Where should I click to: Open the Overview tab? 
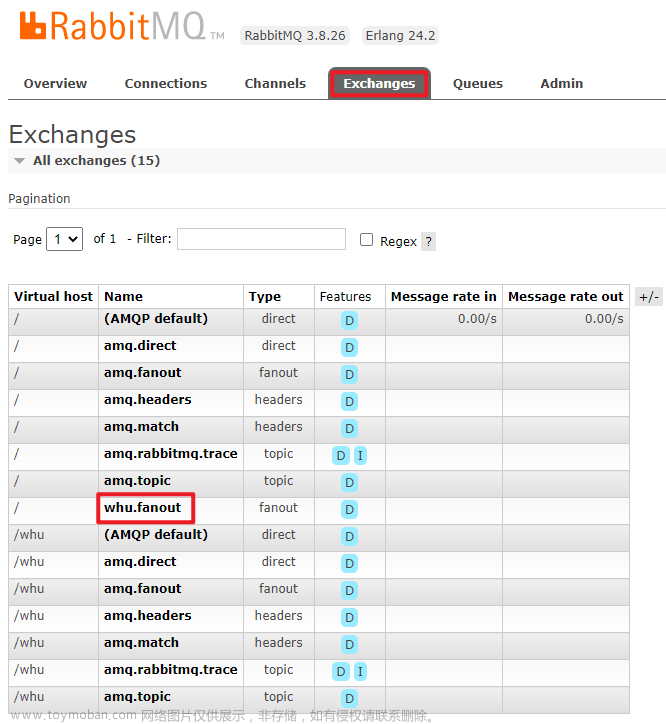pyautogui.click(x=55, y=84)
